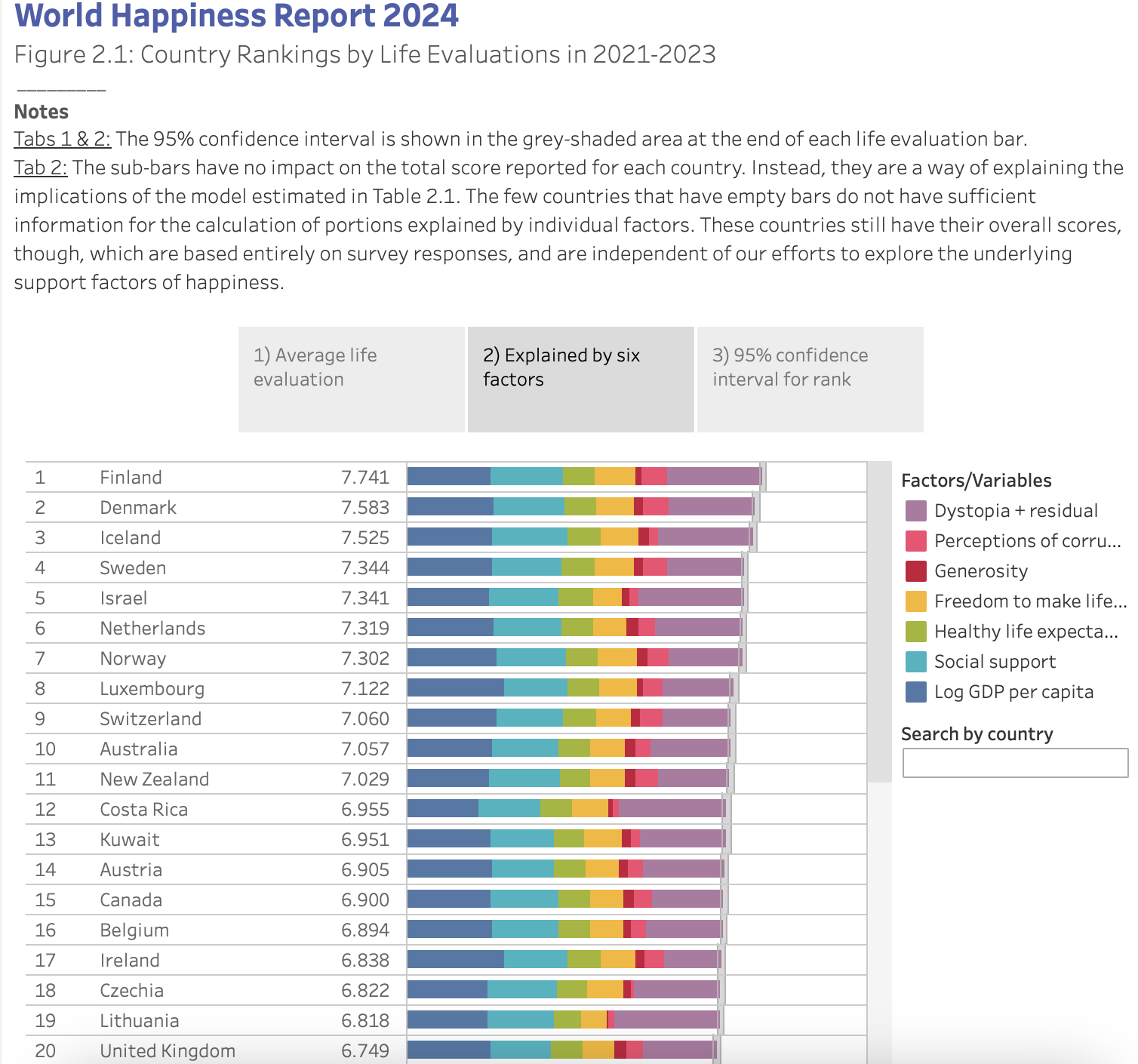Click the Search by country input field

[x=1015, y=763]
